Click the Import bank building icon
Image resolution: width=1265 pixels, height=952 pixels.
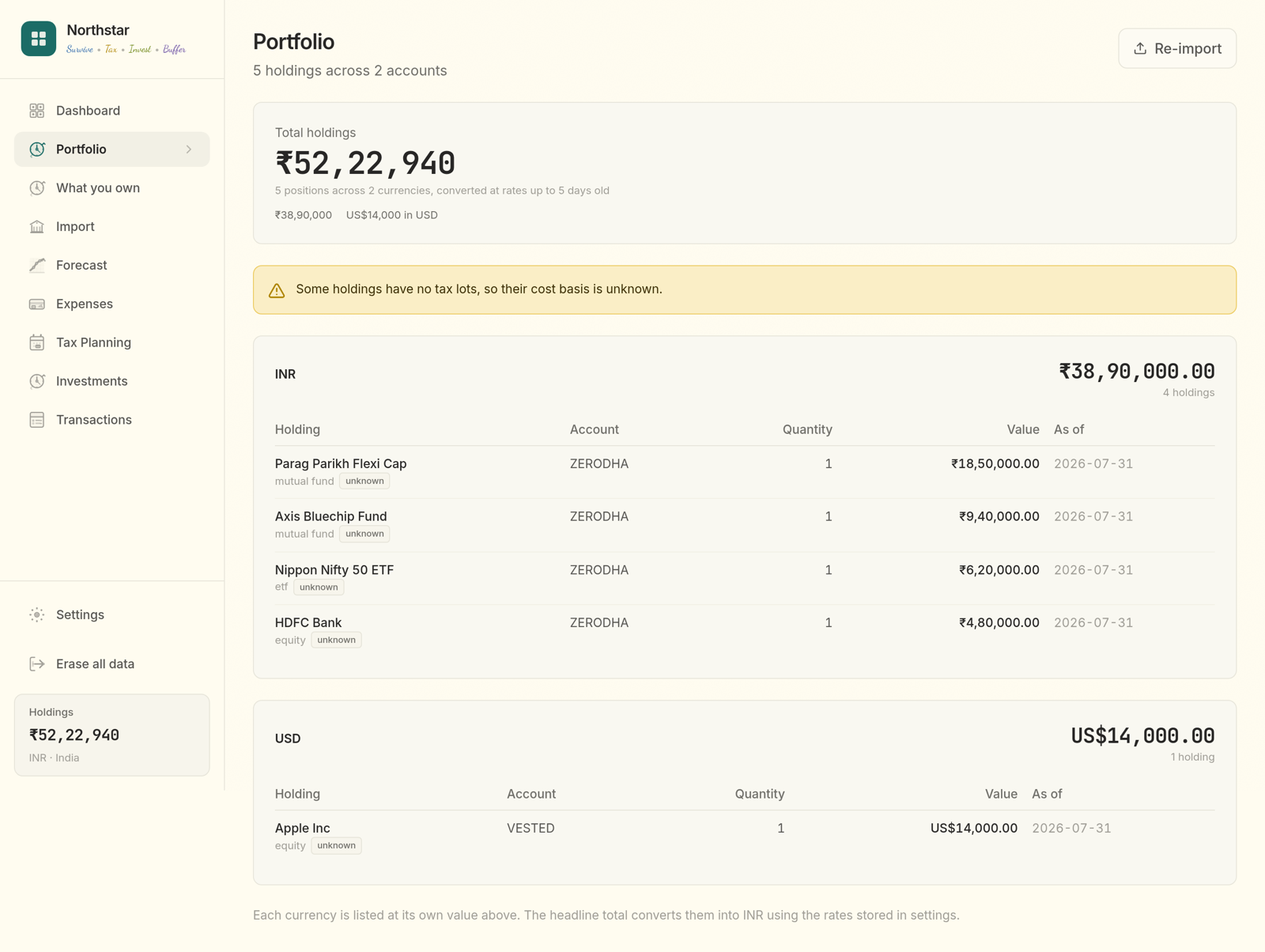pyautogui.click(x=37, y=227)
